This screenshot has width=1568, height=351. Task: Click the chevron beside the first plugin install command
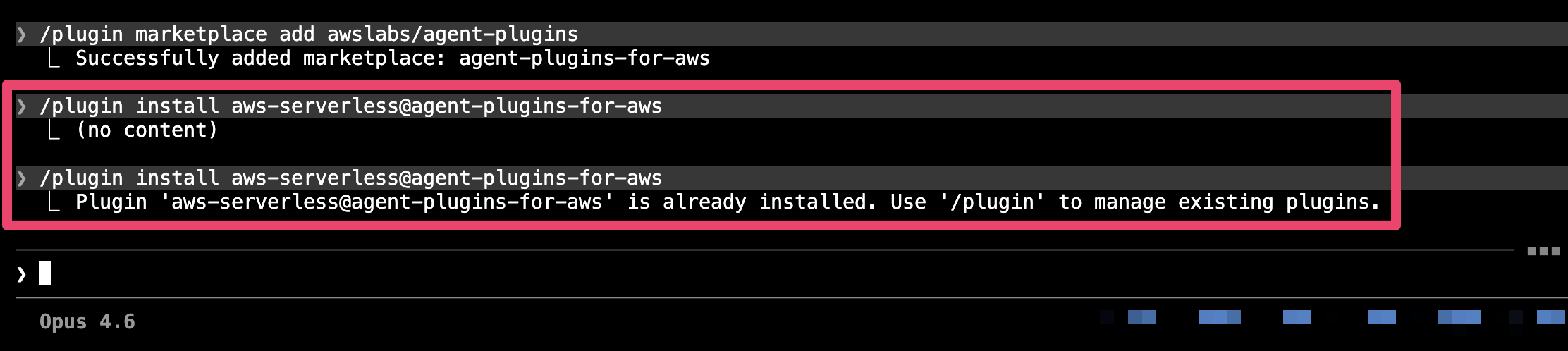tap(22, 106)
